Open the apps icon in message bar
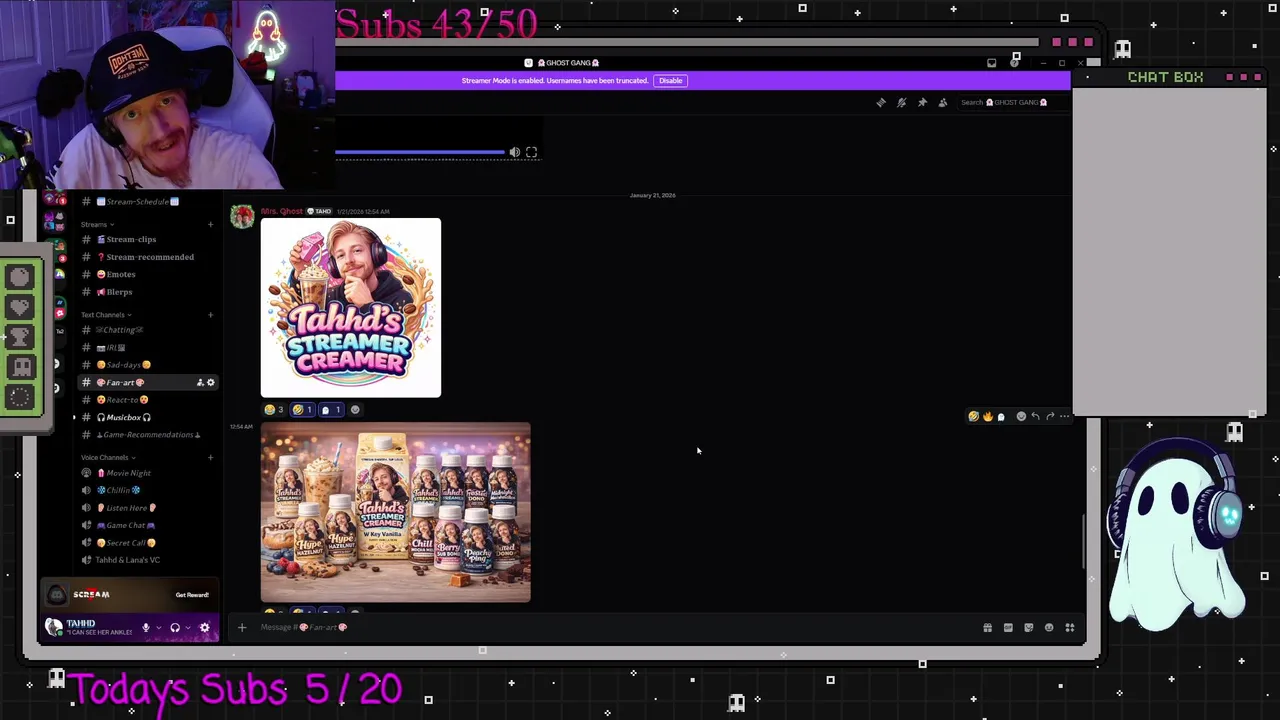Viewport: 1280px width, 720px height. pos(1069,627)
